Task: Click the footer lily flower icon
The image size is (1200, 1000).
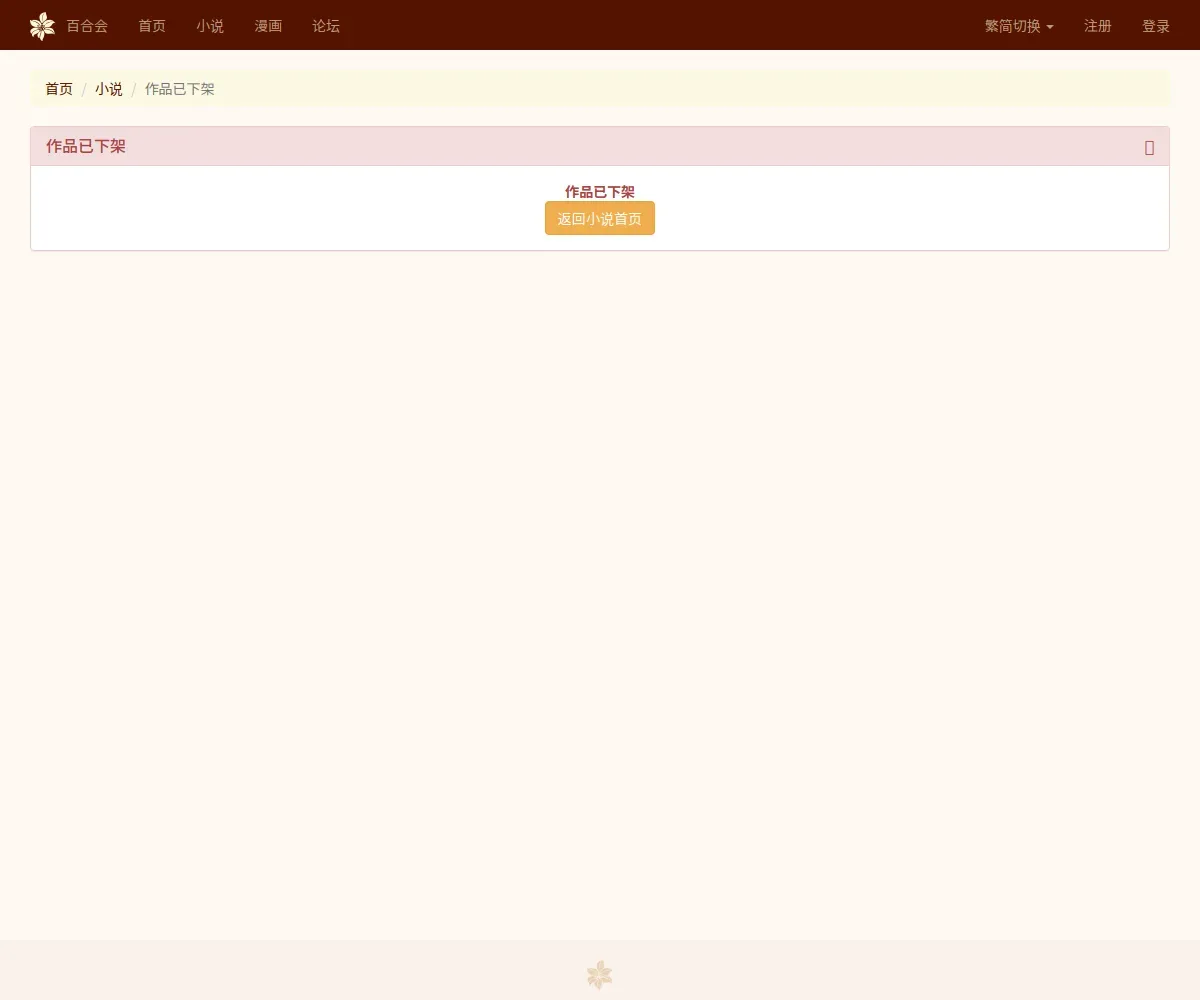Action: pyautogui.click(x=599, y=975)
